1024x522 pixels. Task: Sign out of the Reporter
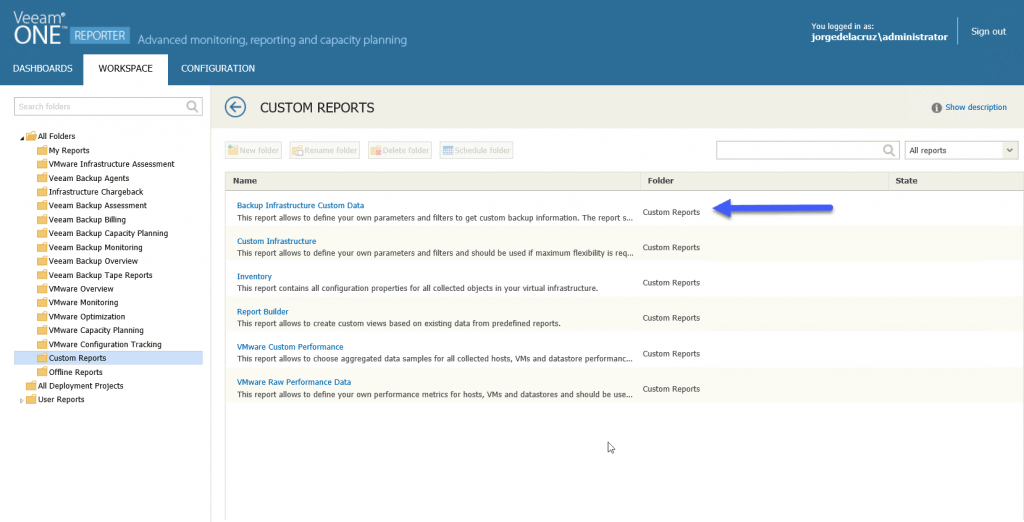(x=988, y=31)
